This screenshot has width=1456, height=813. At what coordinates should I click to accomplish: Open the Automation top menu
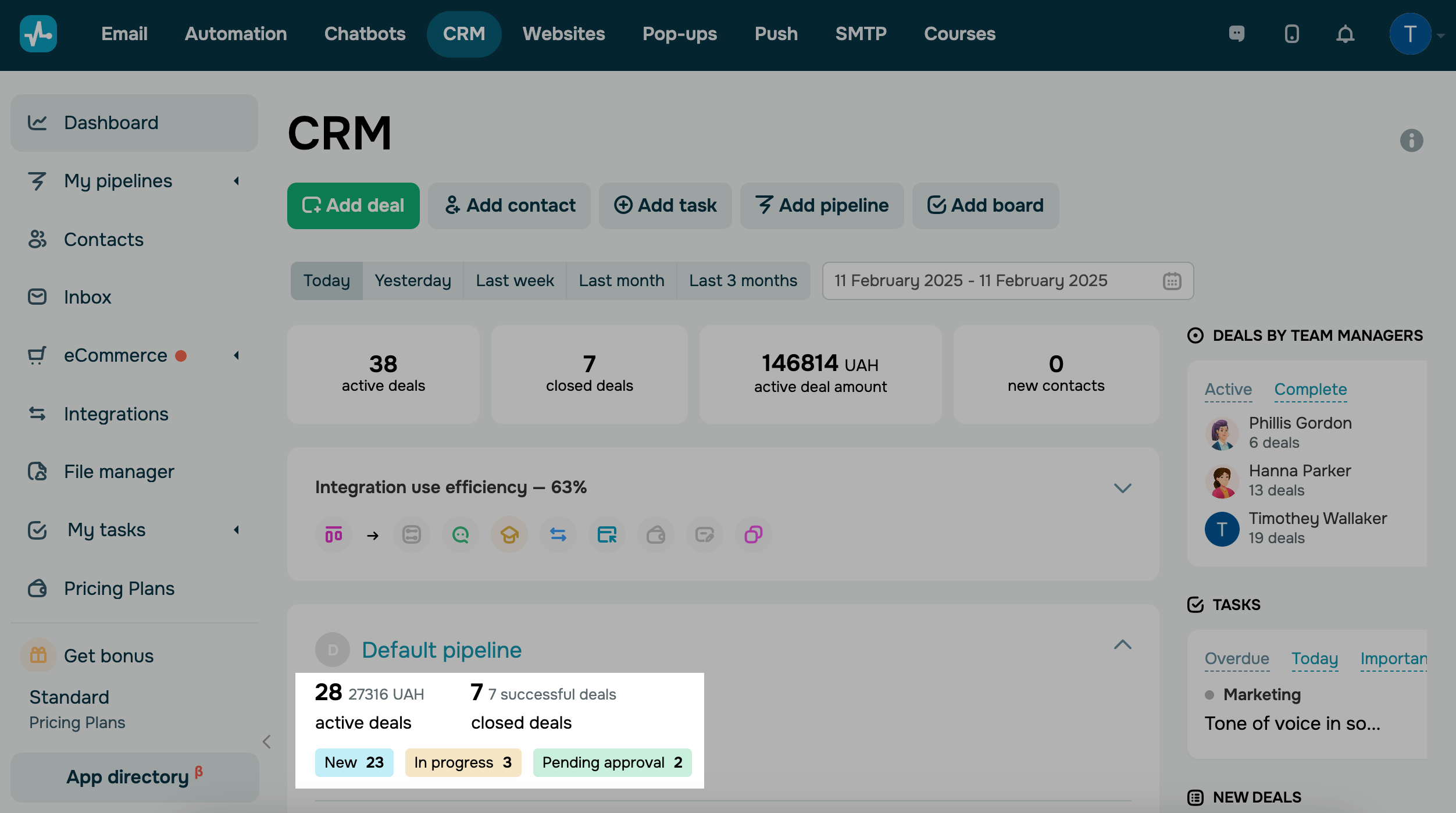(x=235, y=34)
